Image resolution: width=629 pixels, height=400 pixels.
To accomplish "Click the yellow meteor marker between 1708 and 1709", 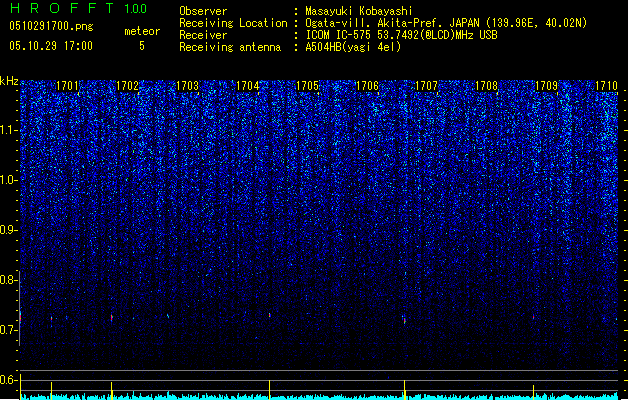I will point(534,392).
